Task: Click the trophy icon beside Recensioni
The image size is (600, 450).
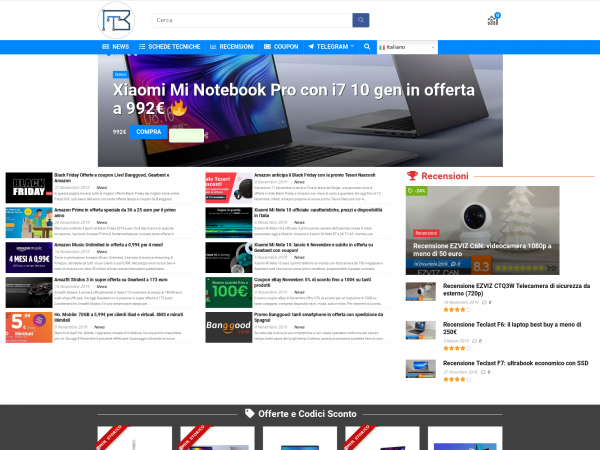Action: 412,176
